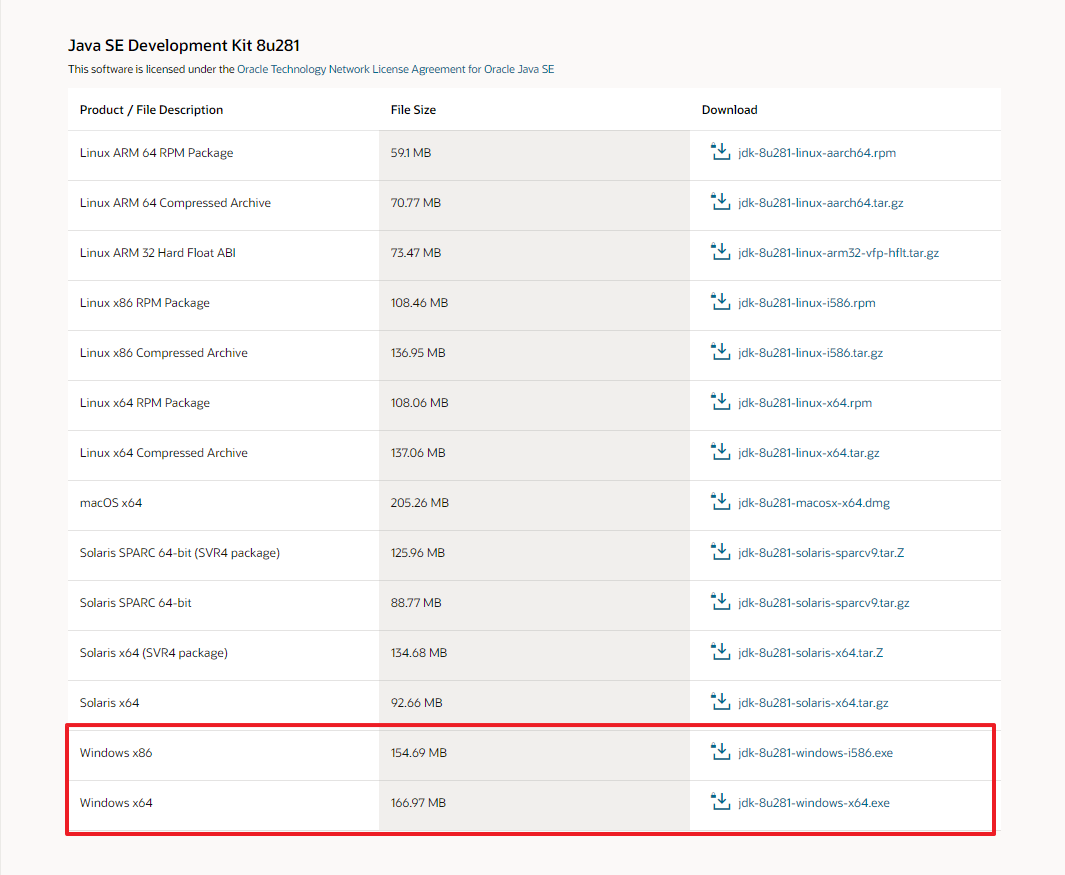Click Product / File Description column header

151,110
